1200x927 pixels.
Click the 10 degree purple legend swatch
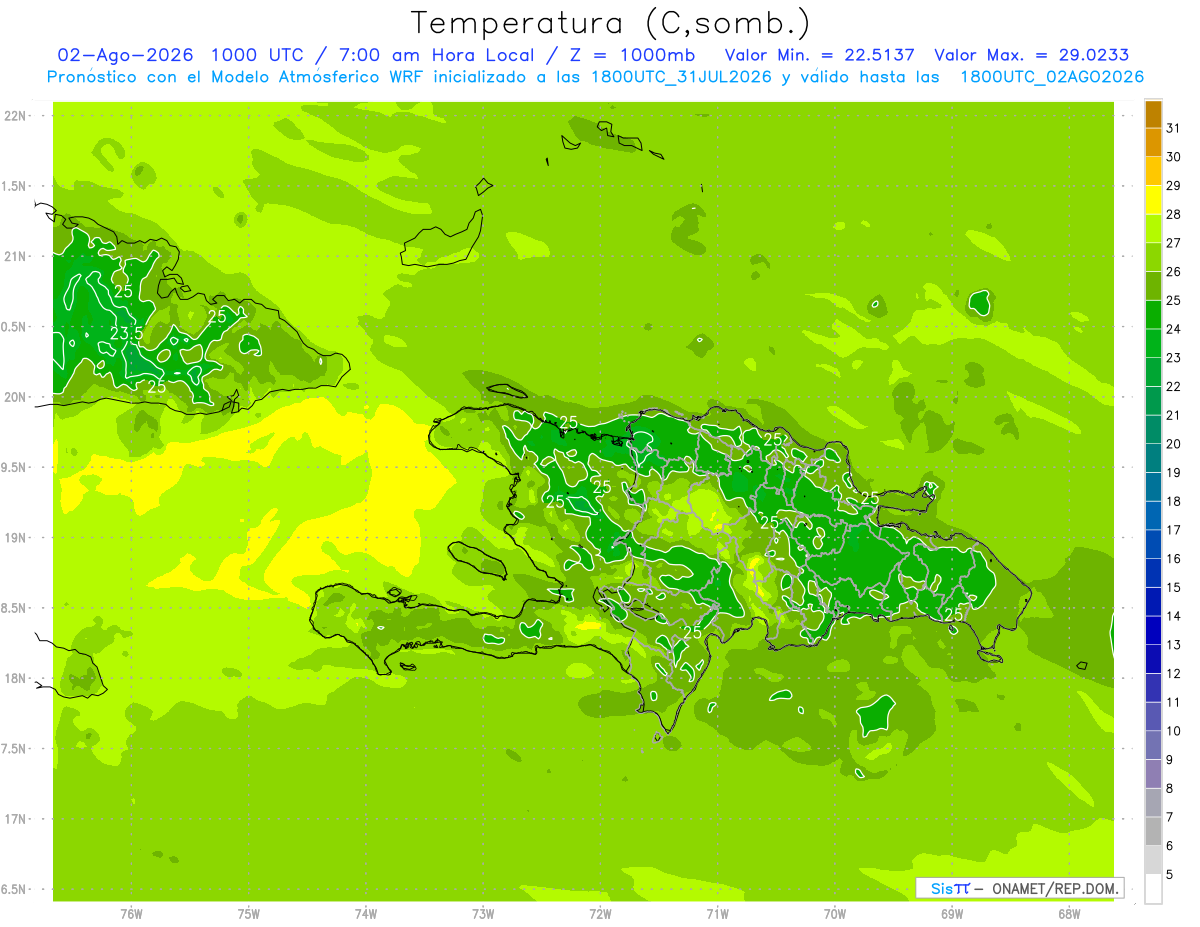tap(1153, 717)
